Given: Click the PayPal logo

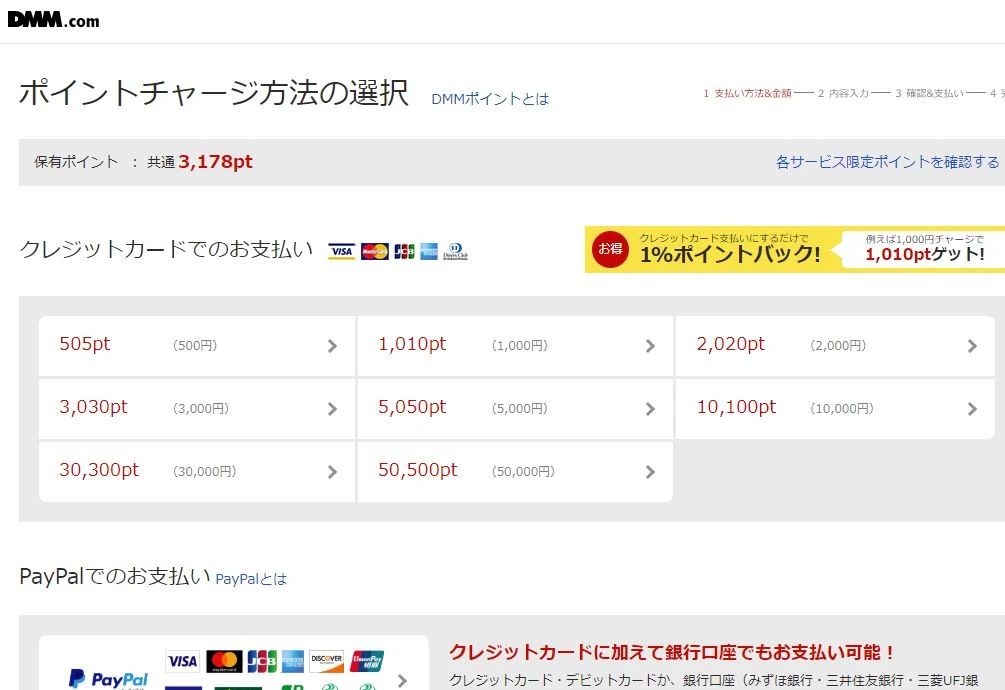Looking at the screenshot, I should 108,679.
